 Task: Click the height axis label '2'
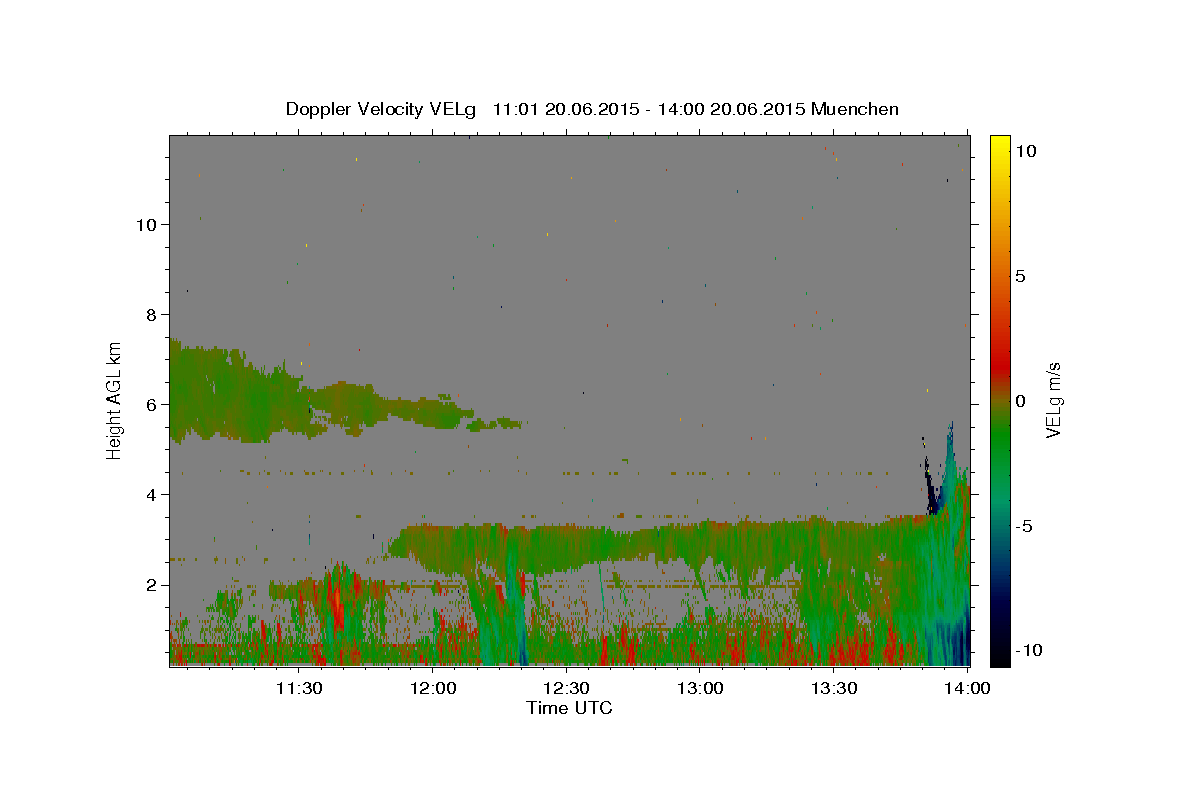[x=151, y=584]
